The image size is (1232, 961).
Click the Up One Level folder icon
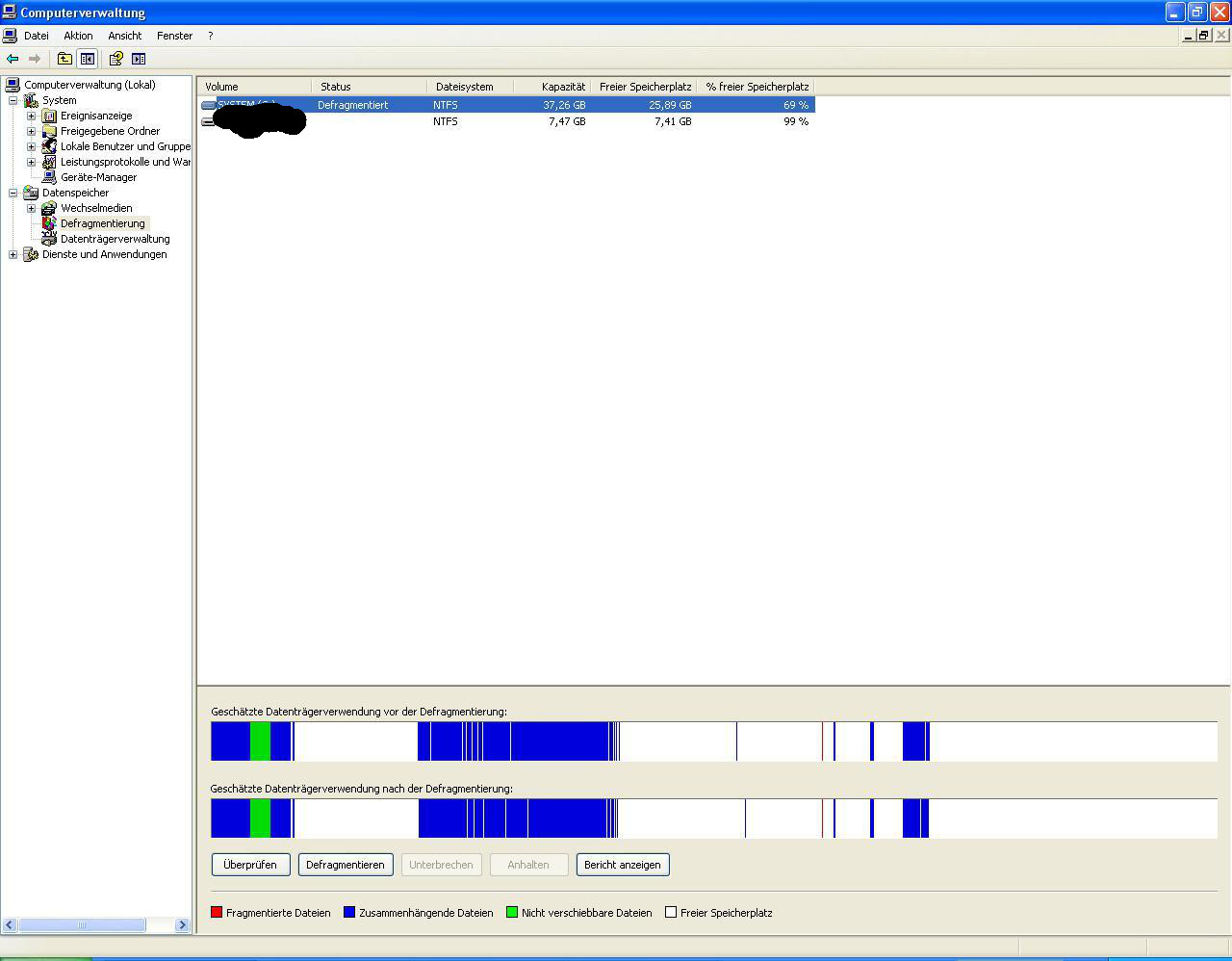(64, 59)
